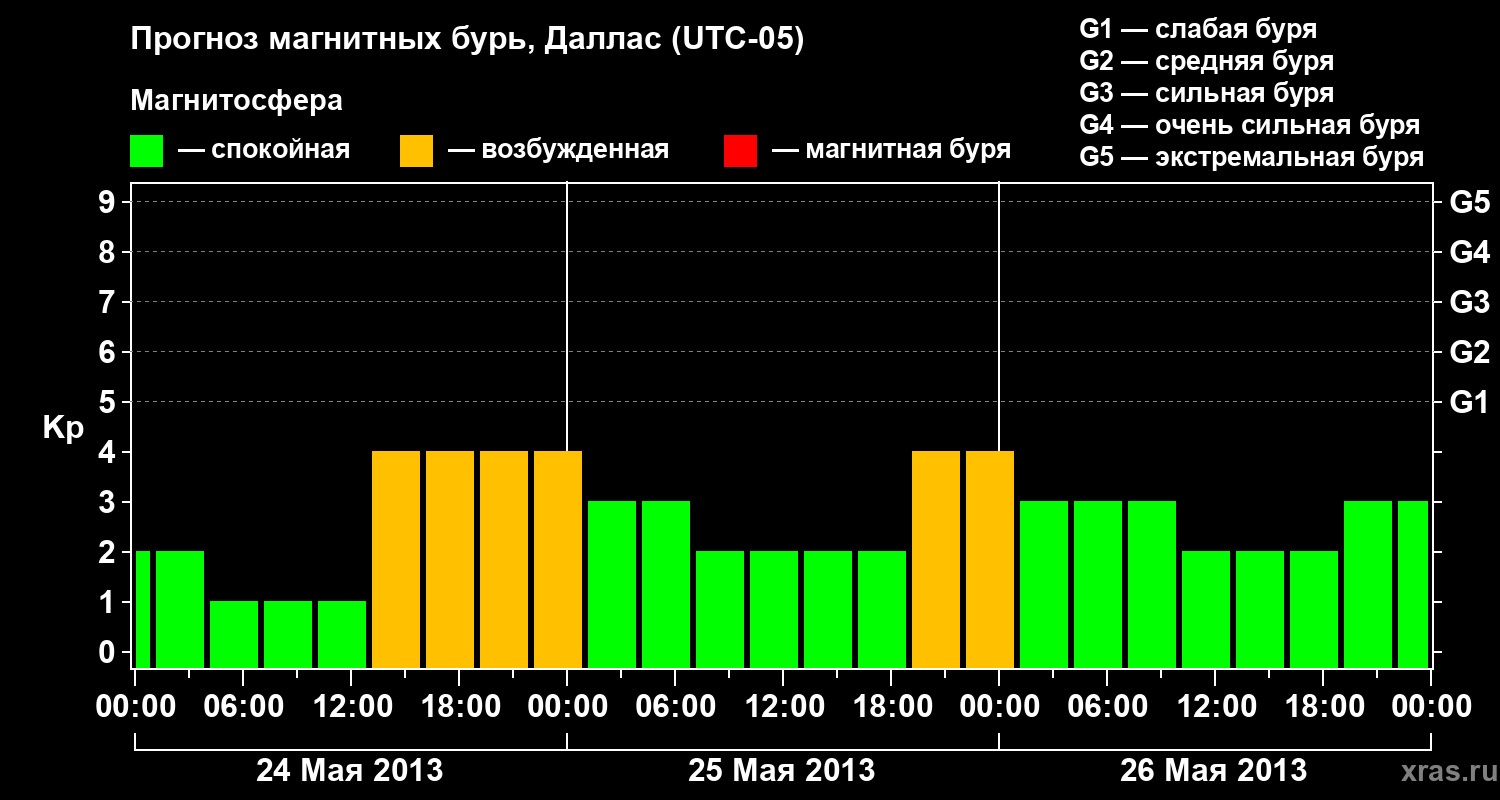
Task: Select the line 'G4 — очень сильная буря'
Action: [x=1249, y=125]
